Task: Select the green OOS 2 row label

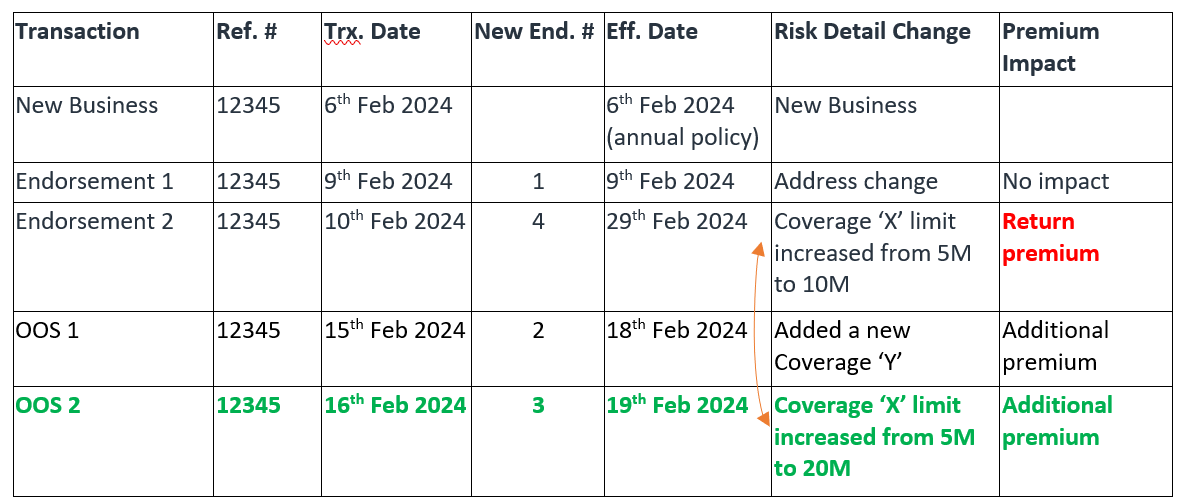Action: point(49,405)
